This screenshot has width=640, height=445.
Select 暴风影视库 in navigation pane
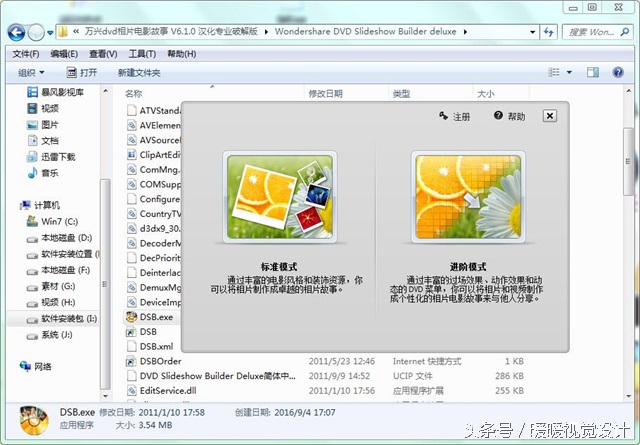55,92
